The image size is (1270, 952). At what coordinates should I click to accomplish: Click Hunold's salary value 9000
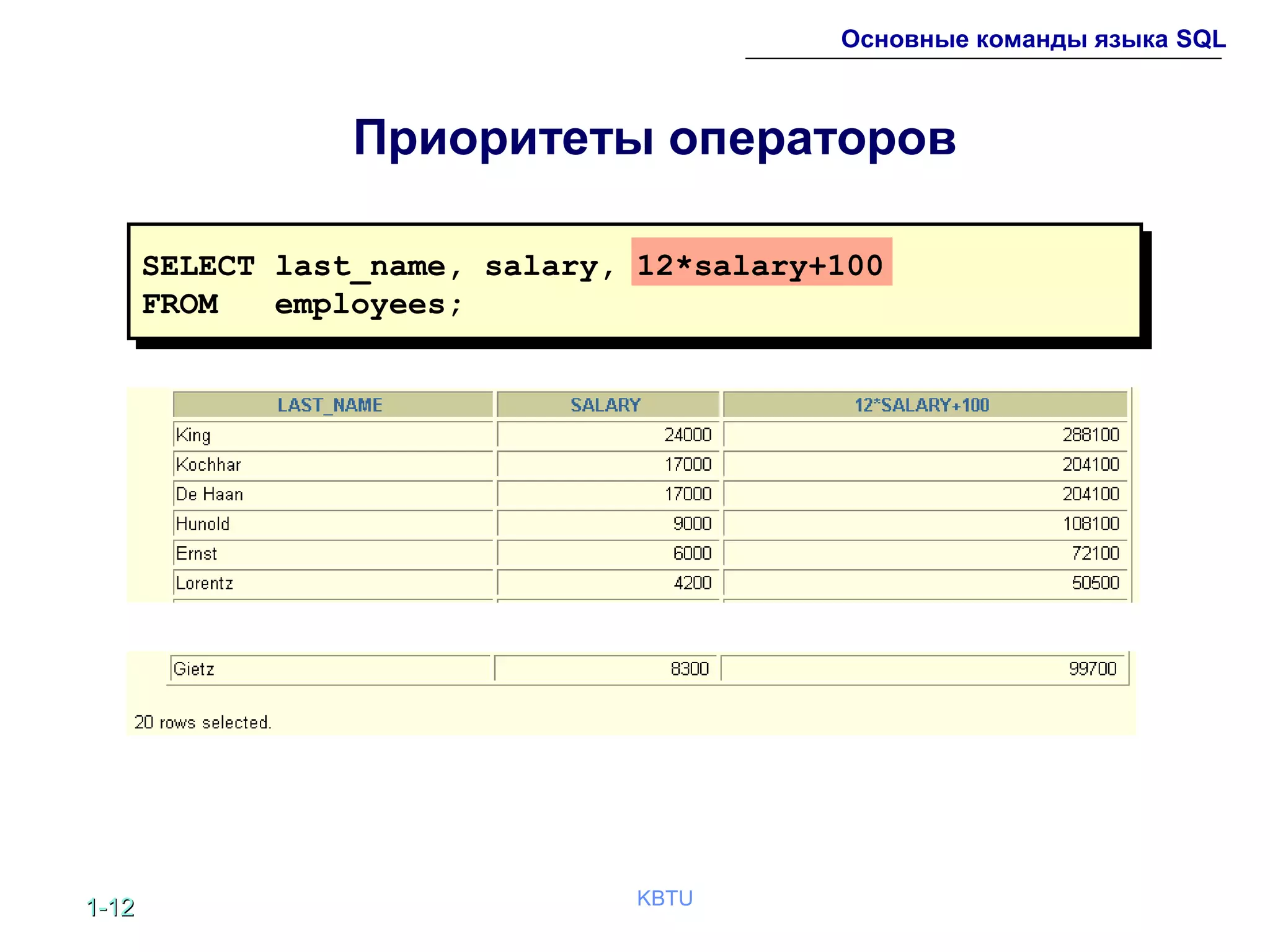coord(692,524)
